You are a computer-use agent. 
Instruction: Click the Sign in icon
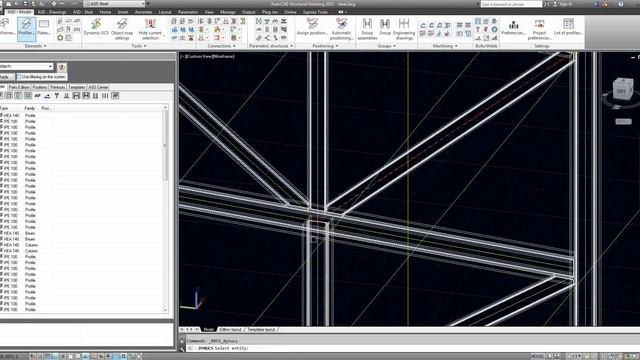pyautogui.click(x=555, y=4)
